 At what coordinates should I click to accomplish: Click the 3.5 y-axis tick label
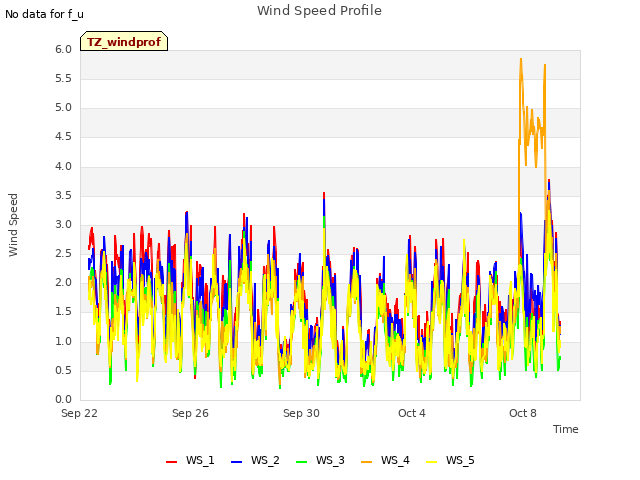tap(63, 196)
